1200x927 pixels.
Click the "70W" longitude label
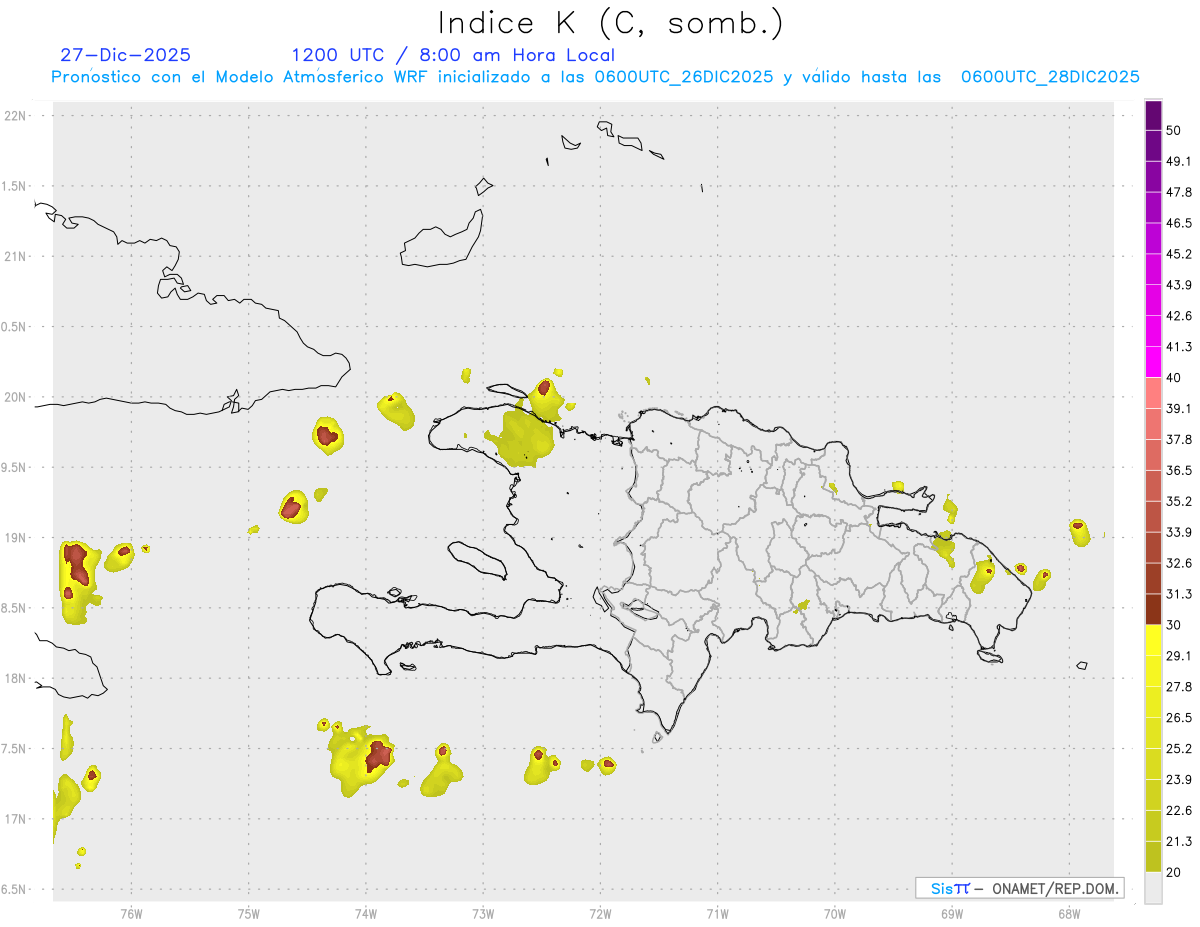click(x=835, y=913)
